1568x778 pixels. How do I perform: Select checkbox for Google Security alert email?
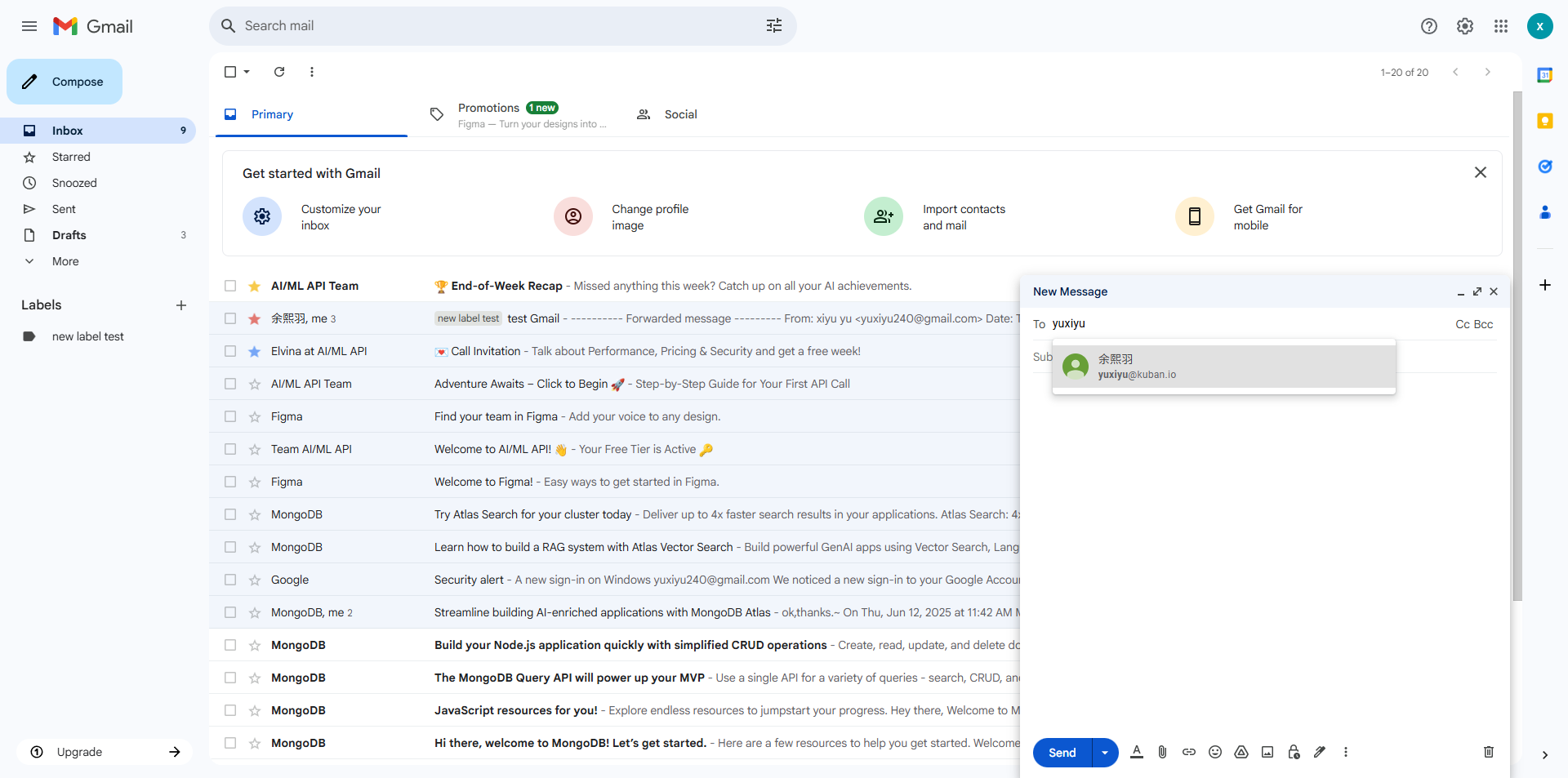[x=230, y=580]
